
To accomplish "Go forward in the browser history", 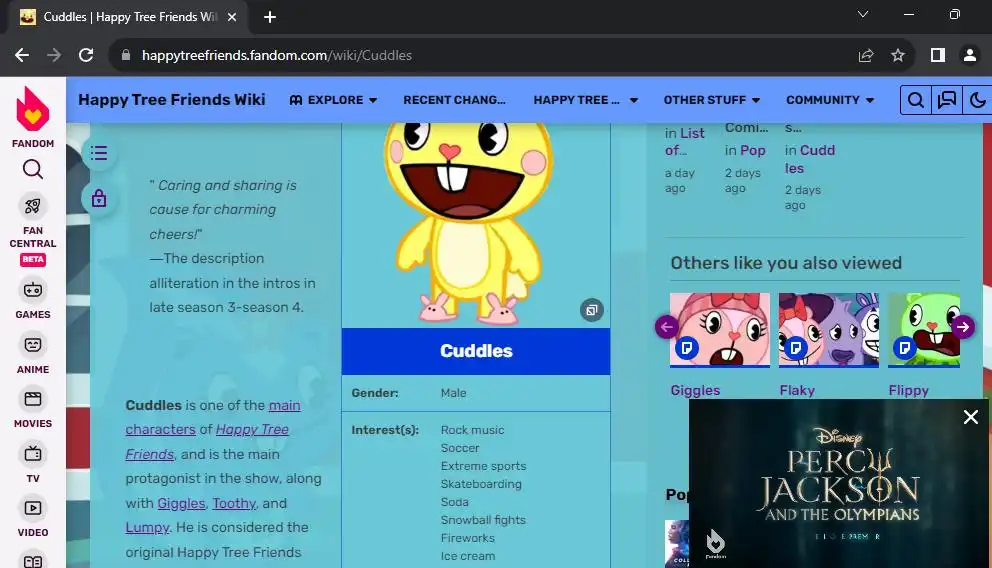I will click(x=54, y=56).
